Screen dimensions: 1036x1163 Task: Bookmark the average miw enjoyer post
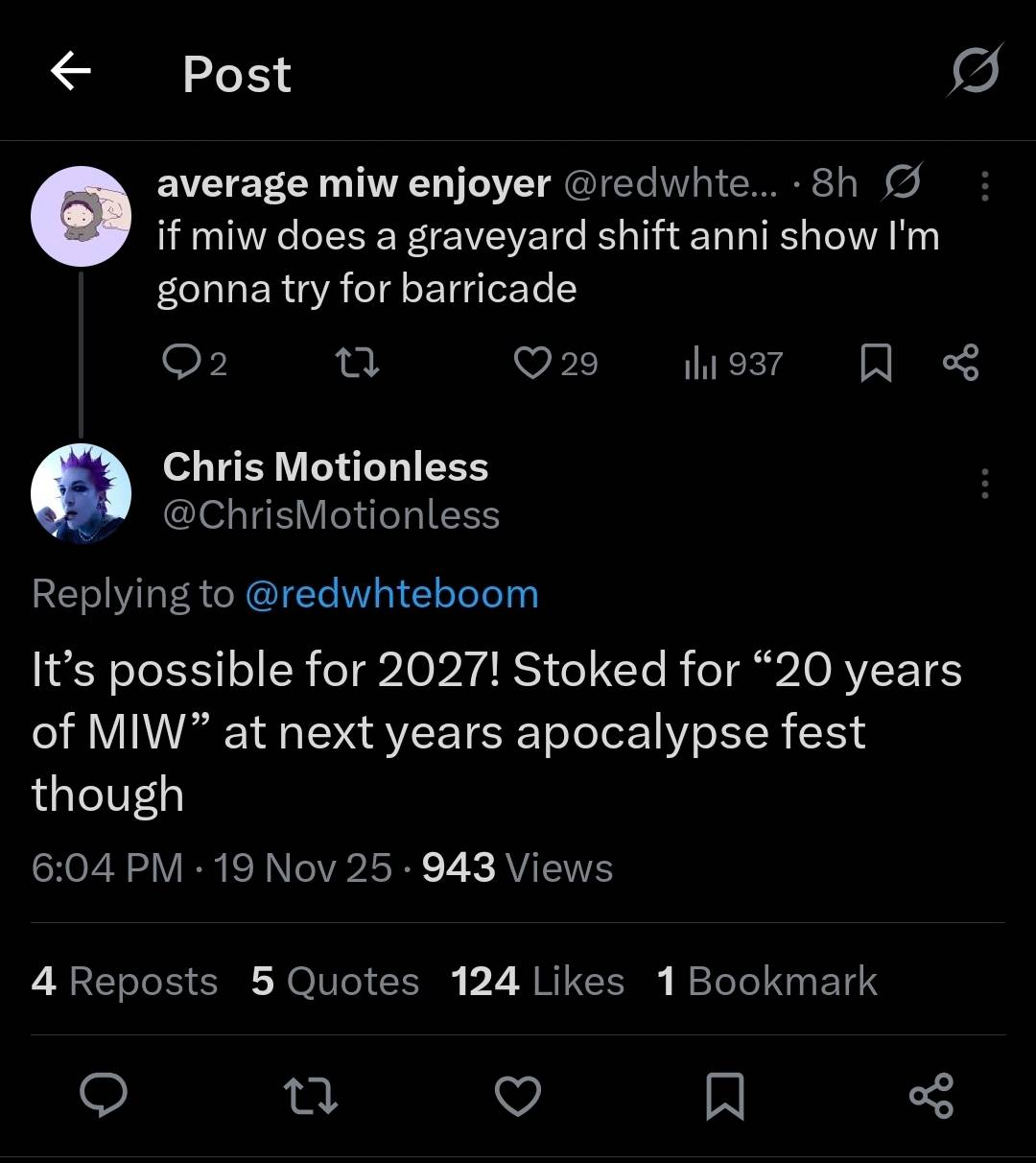coord(875,363)
